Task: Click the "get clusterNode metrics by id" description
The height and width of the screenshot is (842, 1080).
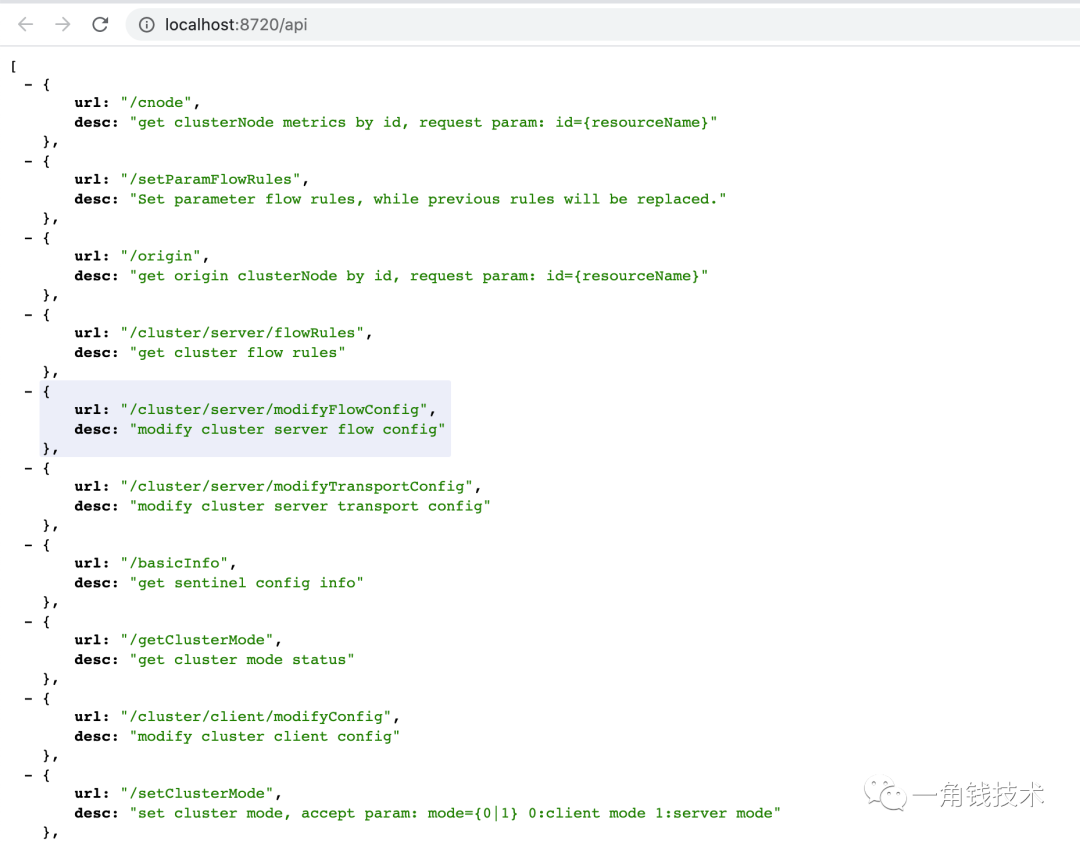Action: pyautogui.click(x=423, y=123)
